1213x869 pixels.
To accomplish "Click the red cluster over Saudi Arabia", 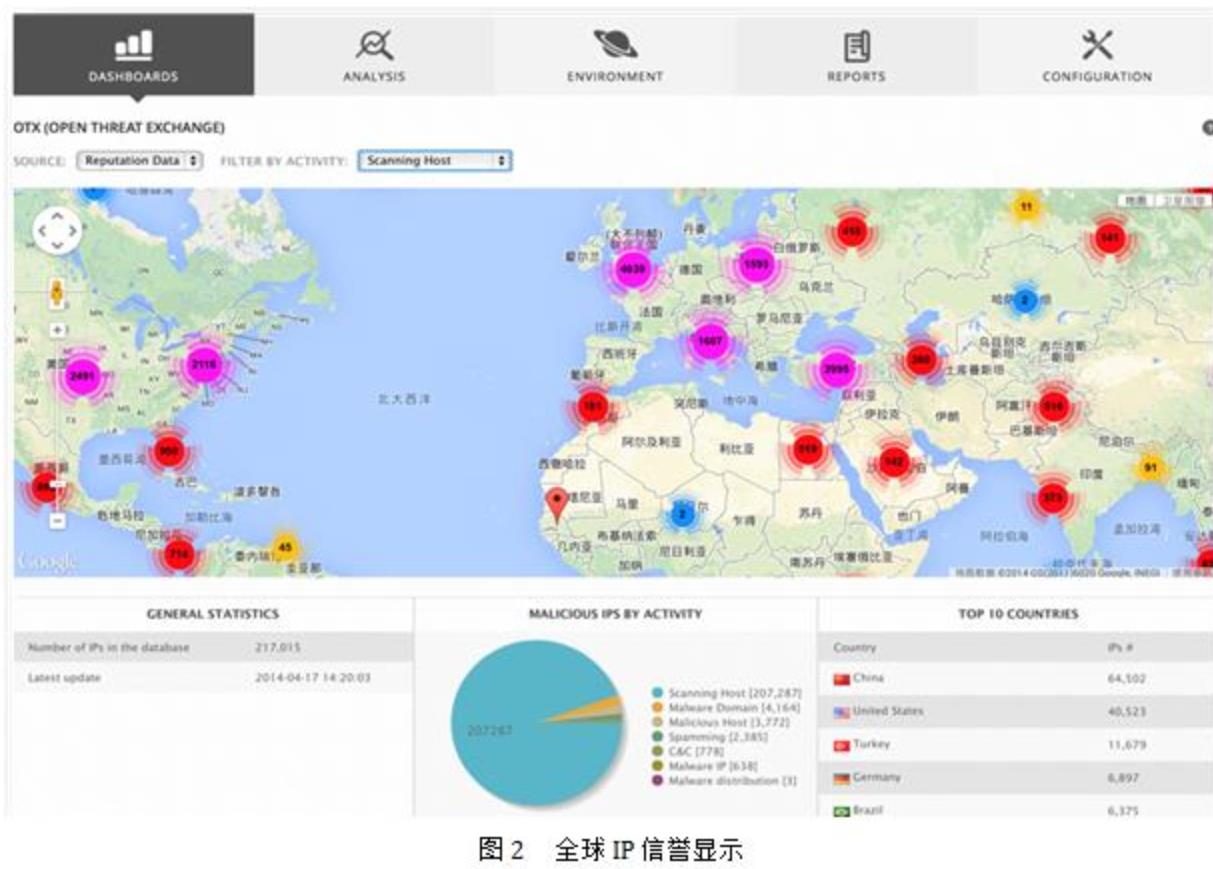I will (x=893, y=462).
